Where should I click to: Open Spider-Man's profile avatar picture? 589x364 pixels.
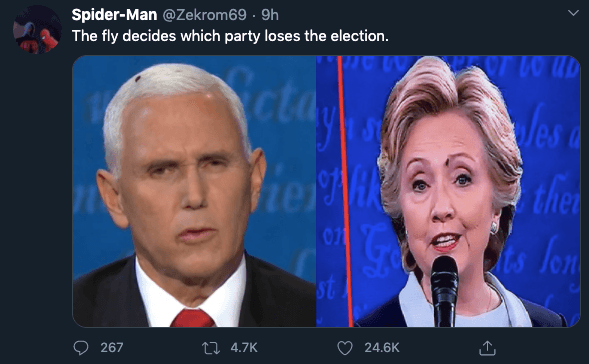pyautogui.click(x=37, y=29)
